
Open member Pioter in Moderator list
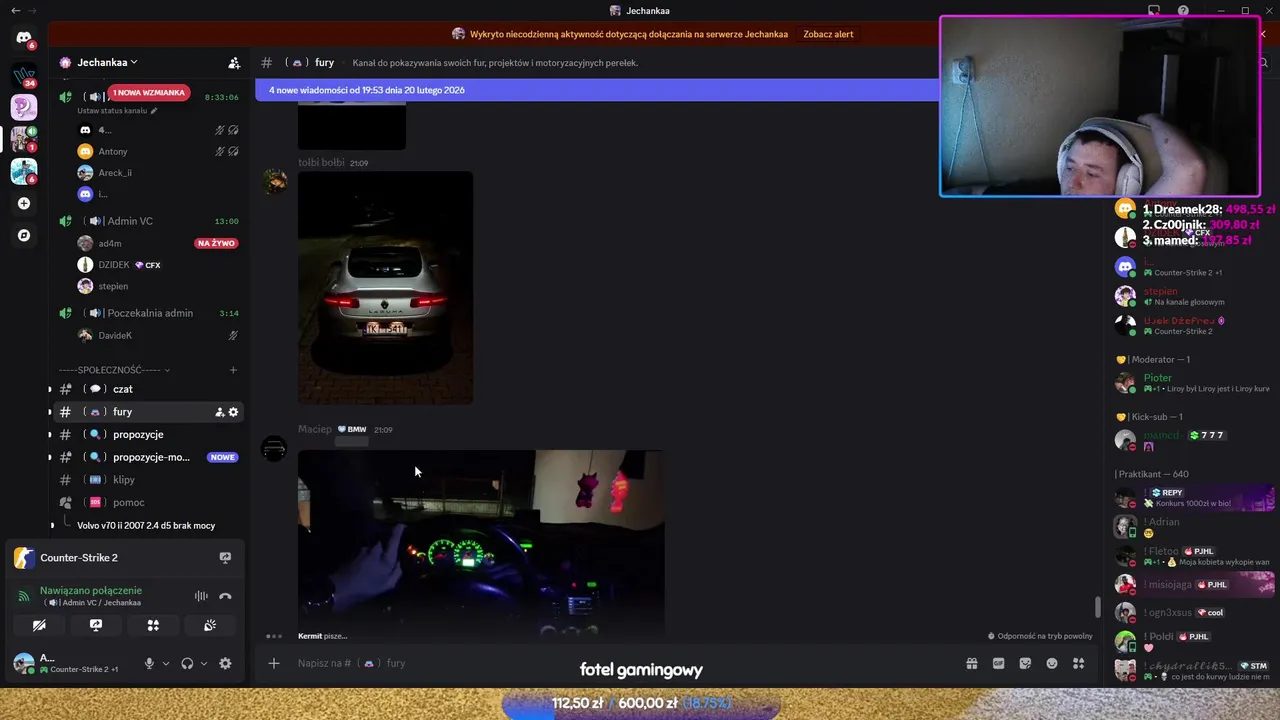1194,383
